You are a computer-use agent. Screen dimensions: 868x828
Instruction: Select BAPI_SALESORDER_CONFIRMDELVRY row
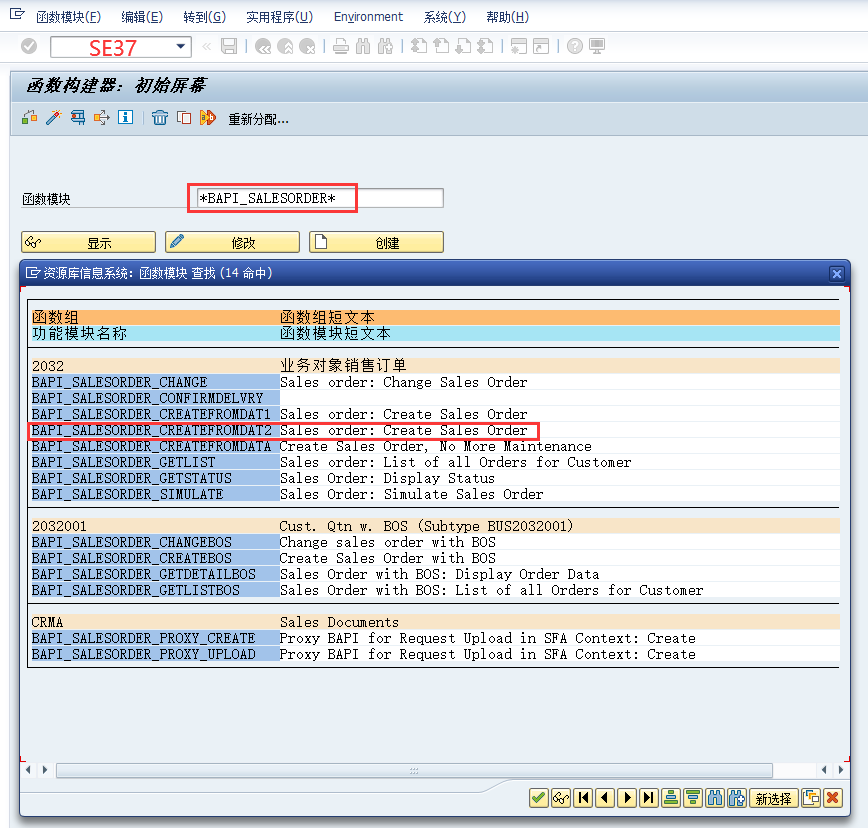[x=436, y=399]
